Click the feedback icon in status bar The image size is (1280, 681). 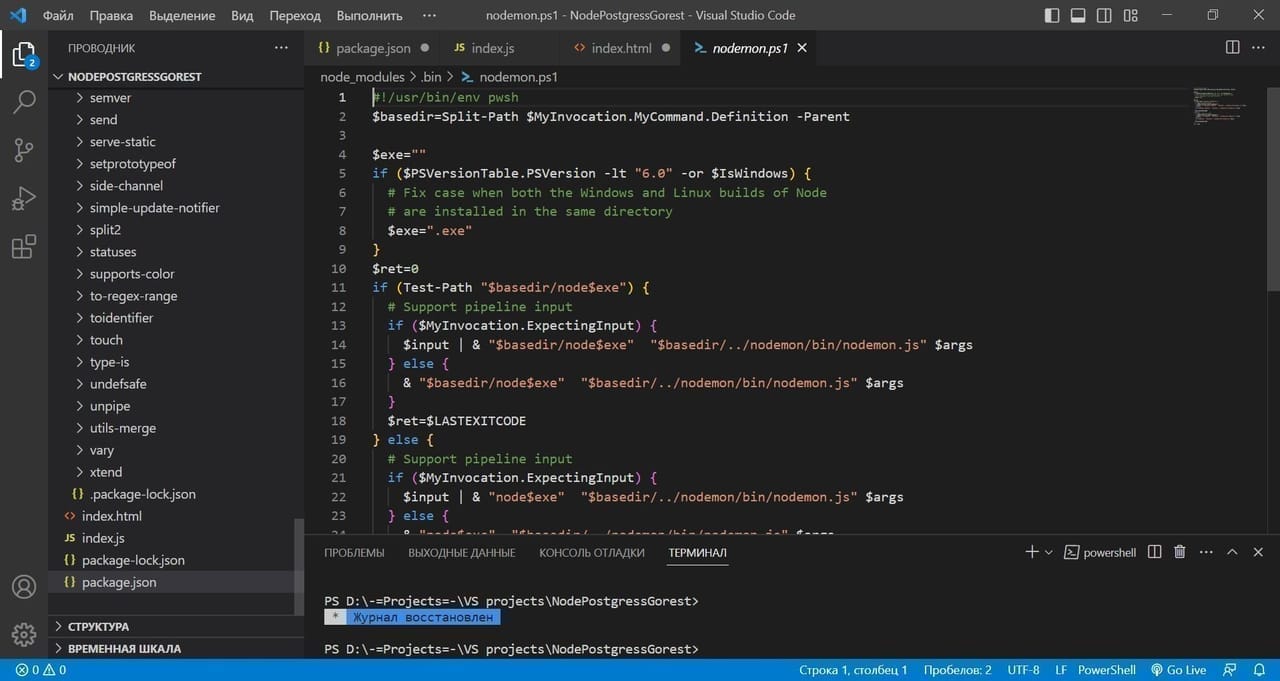click(1231, 670)
